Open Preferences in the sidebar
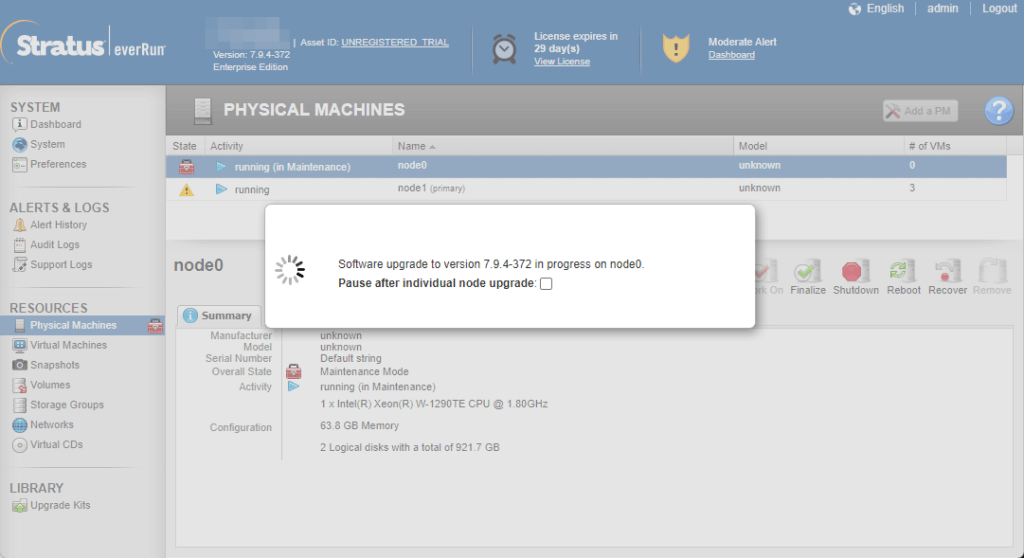1024x558 pixels. tap(57, 164)
